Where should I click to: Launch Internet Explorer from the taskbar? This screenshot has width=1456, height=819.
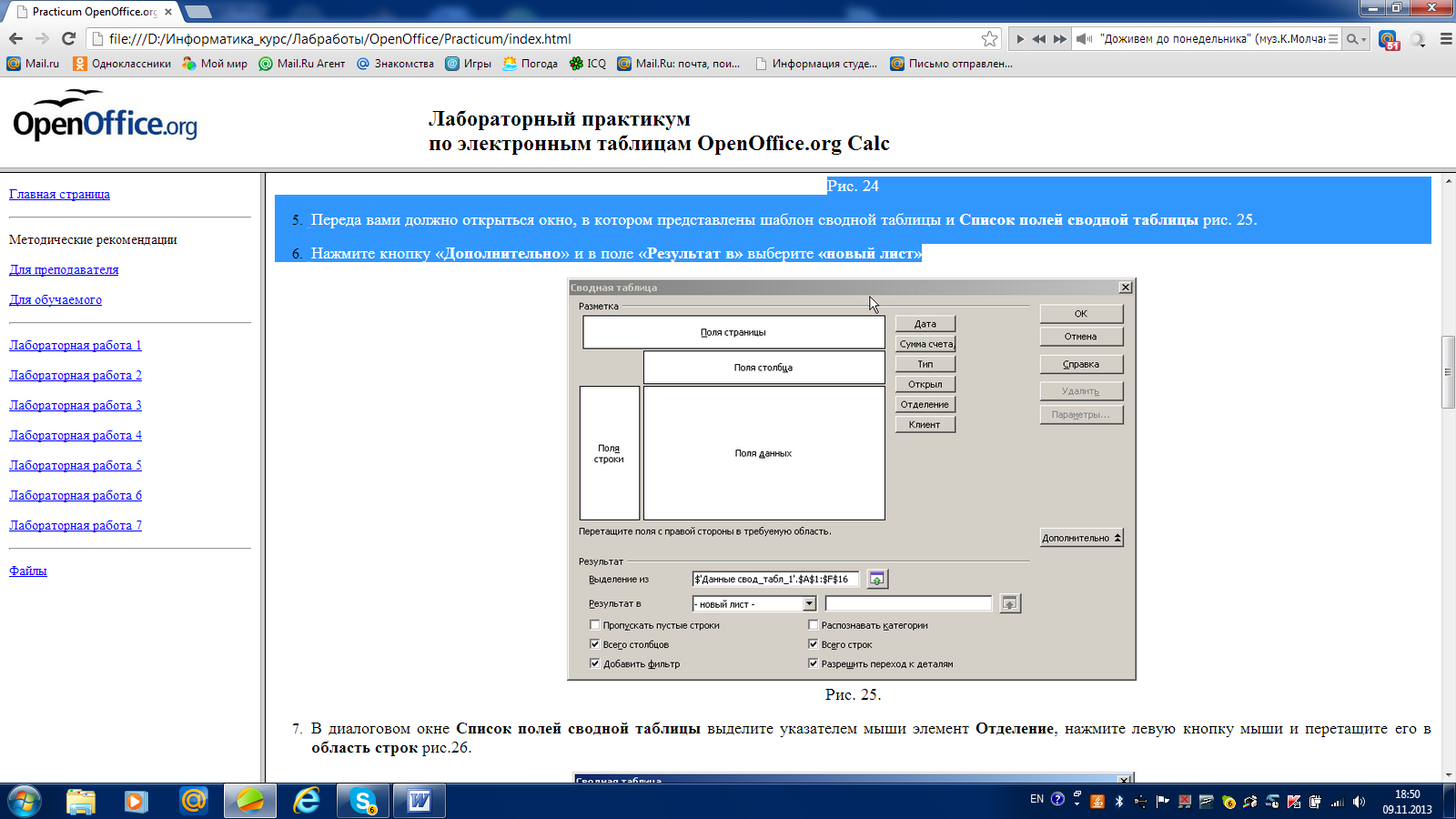(307, 801)
